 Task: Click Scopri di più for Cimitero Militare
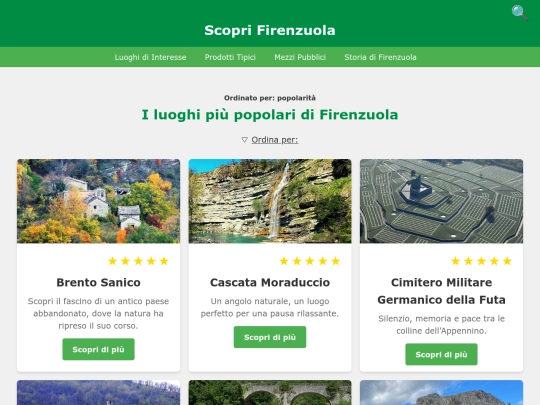tap(442, 354)
